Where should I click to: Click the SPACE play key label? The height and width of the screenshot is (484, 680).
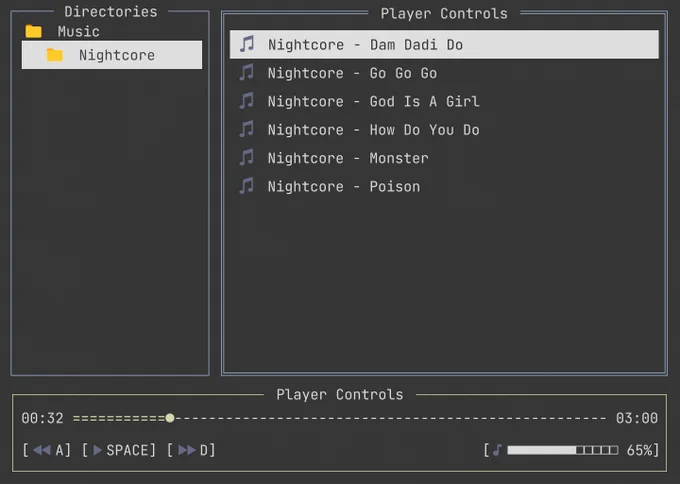pyautogui.click(x=128, y=450)
